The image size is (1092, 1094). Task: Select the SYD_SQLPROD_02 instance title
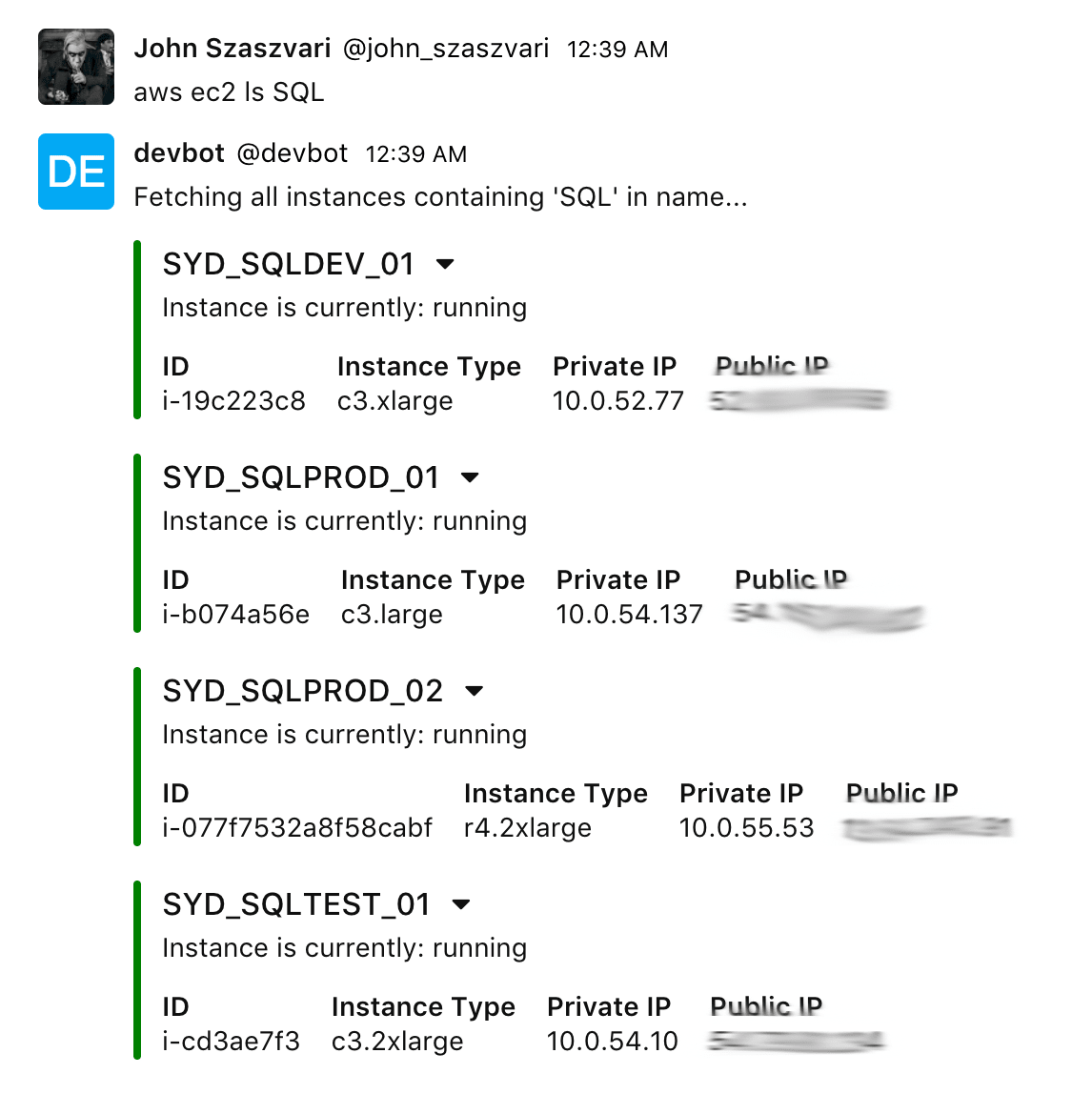pos(304,692)
